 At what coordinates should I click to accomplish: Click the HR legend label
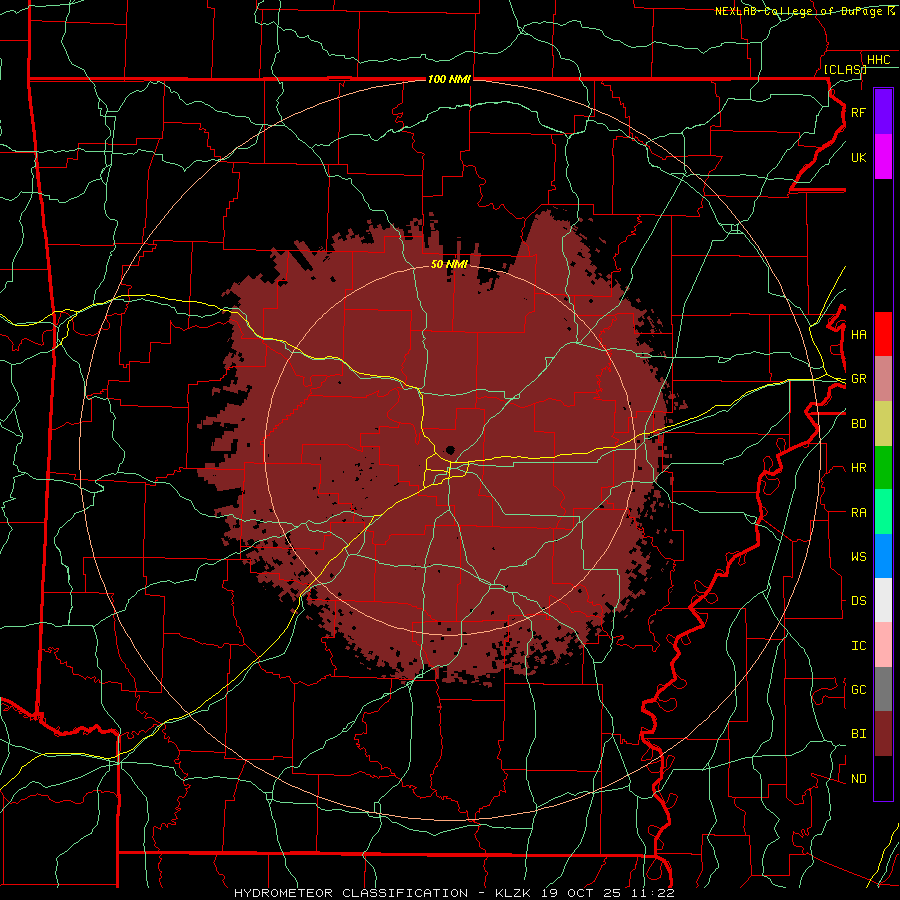tap(858, 468)
